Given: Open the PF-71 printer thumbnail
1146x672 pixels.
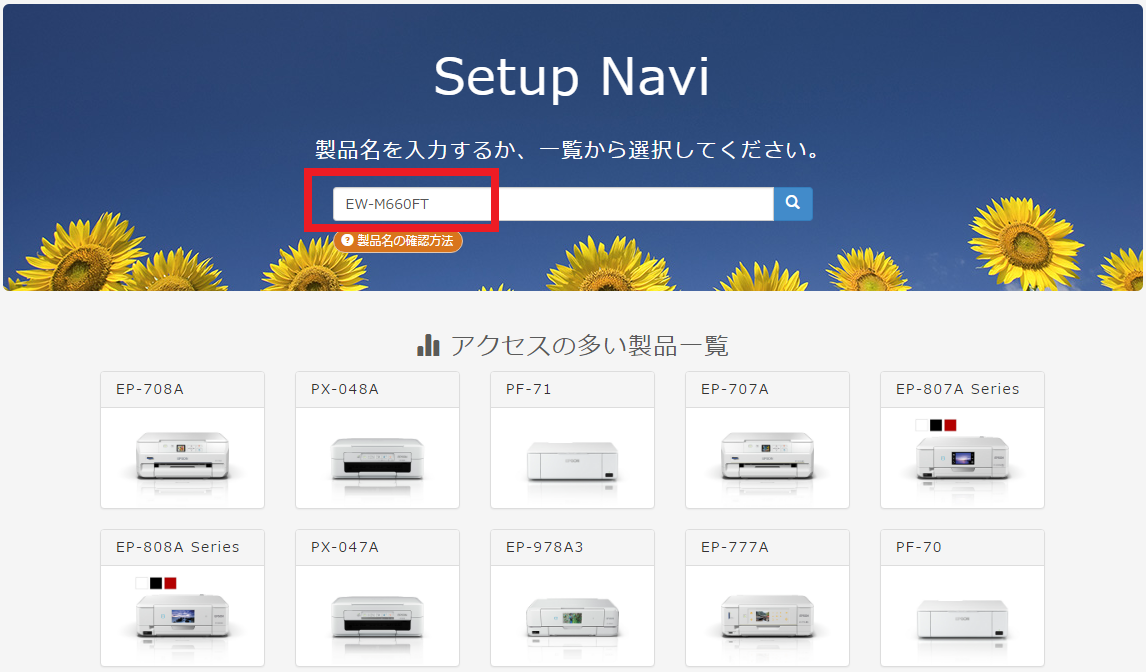Looking at the screenshot, I should coord(572,460).
